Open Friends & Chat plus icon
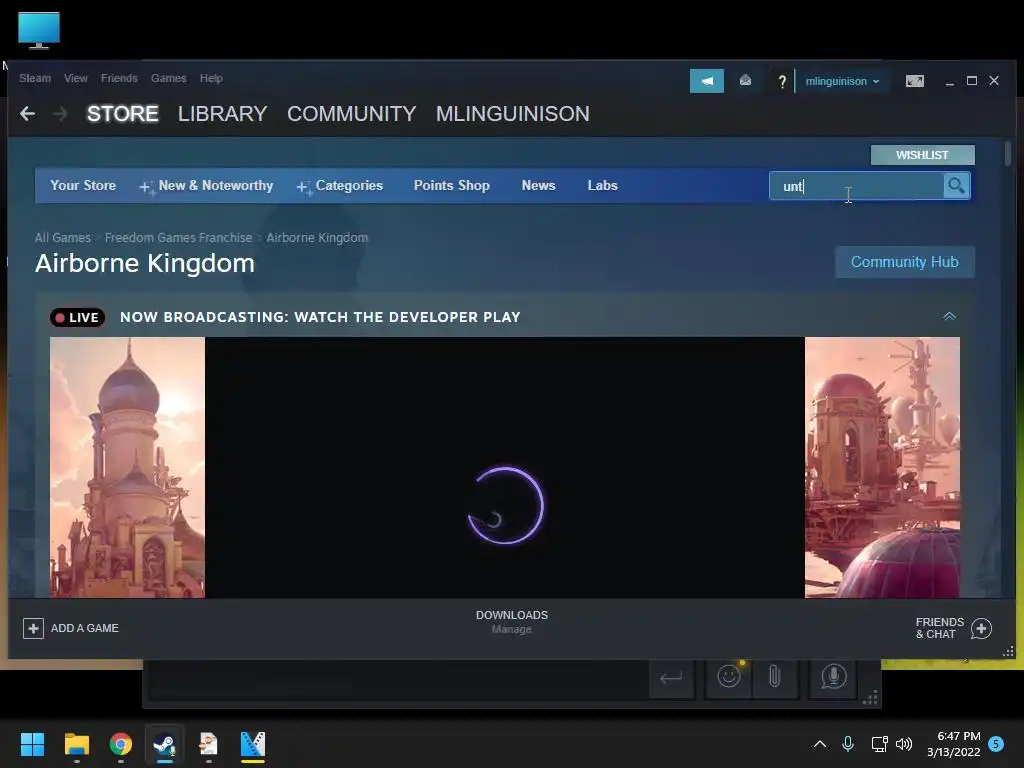This screenshot has width=1024, height=768. [981, 628]
